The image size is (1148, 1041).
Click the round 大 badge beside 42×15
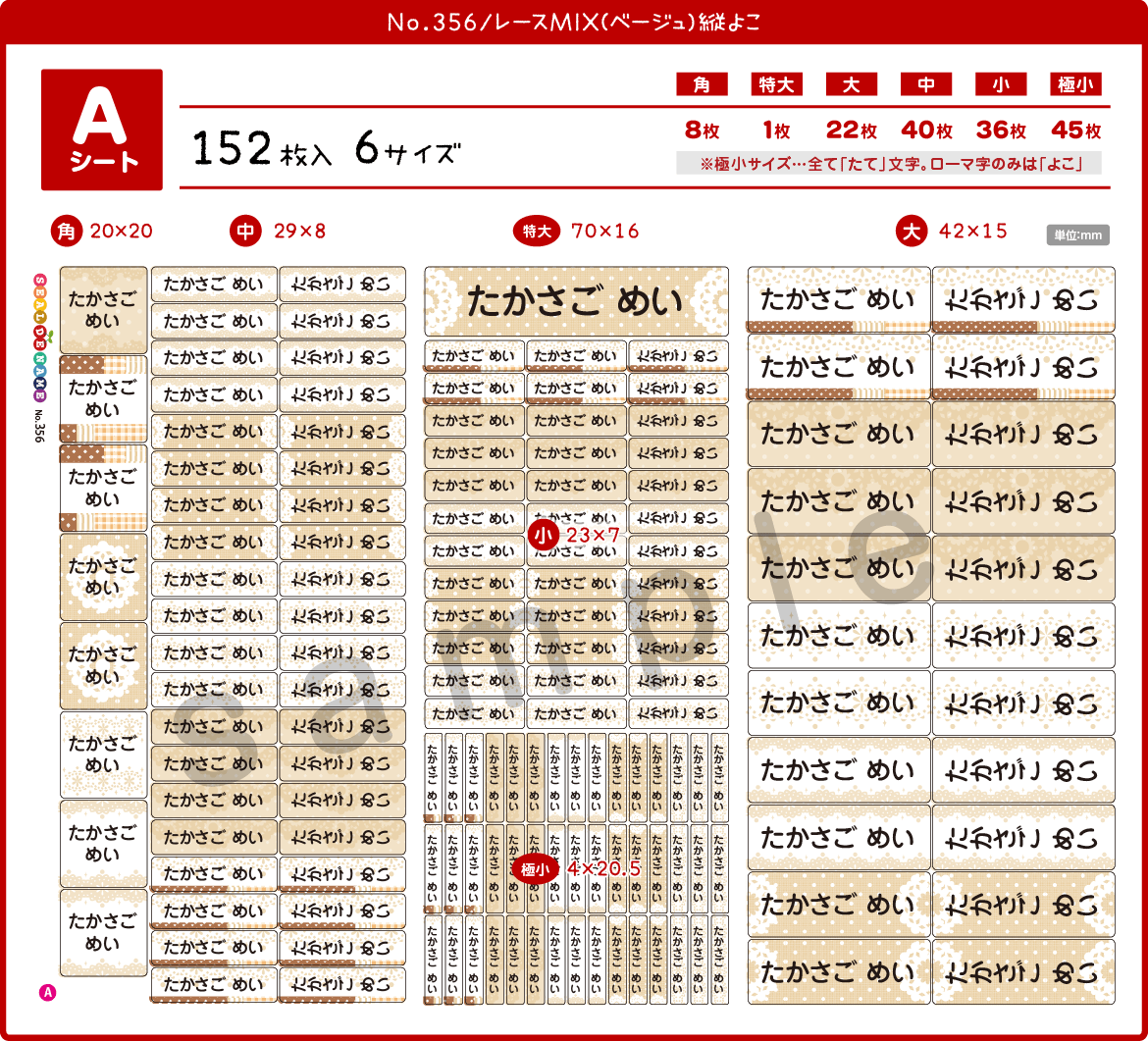pos(912,232)
